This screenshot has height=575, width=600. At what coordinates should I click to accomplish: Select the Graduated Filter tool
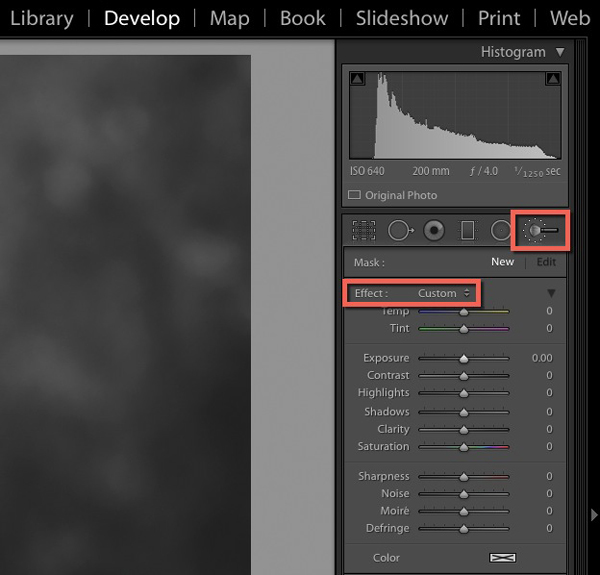pos(467,230)
